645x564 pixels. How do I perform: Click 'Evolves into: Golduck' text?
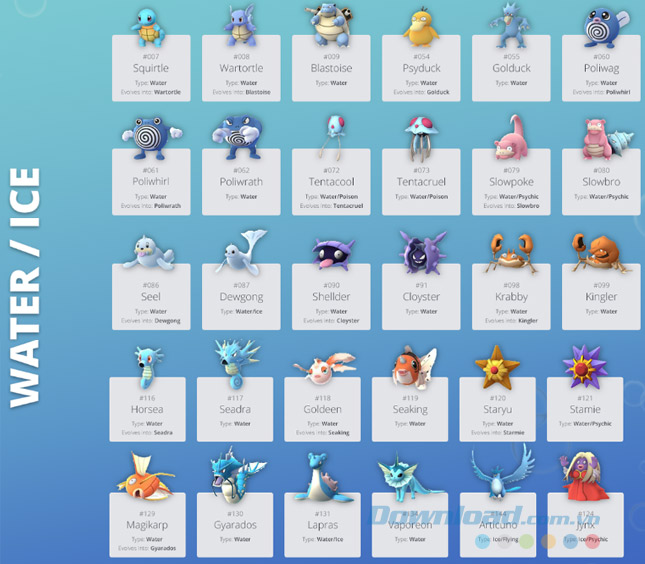421,92
